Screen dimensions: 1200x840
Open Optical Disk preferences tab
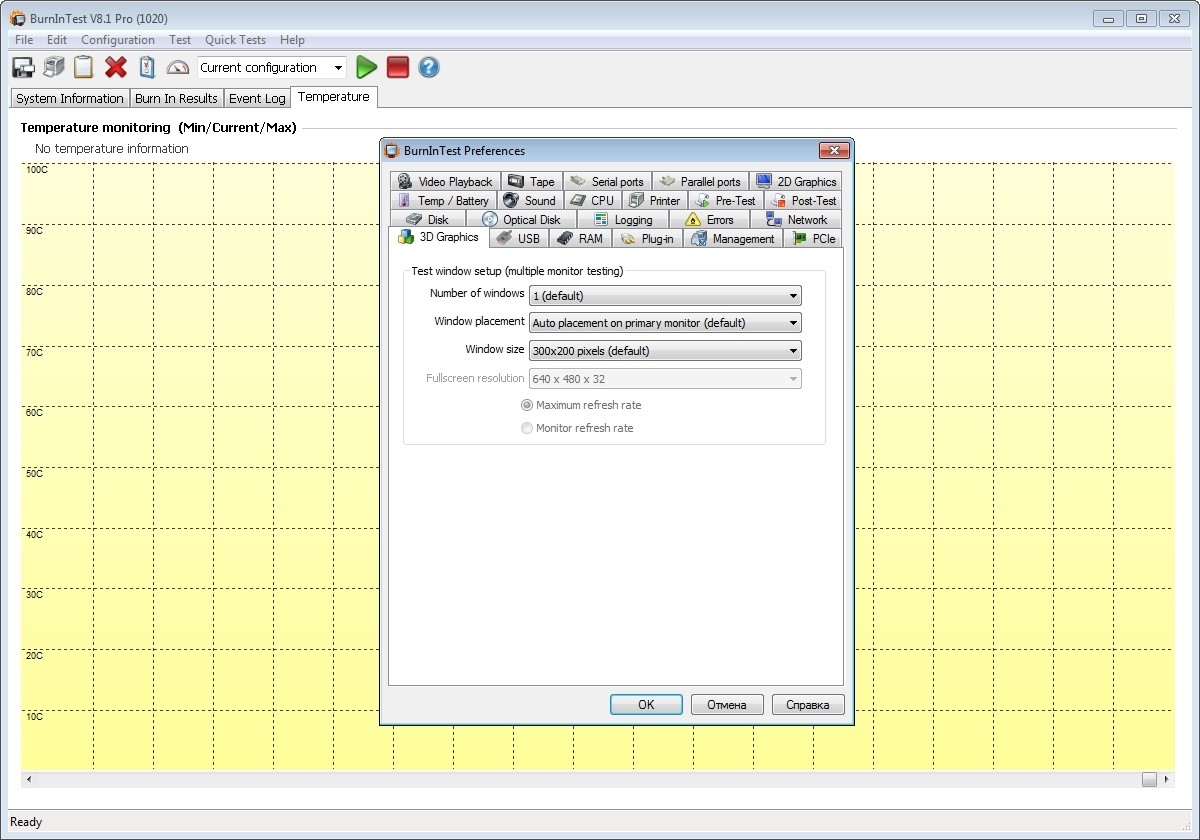pos(521,219)
